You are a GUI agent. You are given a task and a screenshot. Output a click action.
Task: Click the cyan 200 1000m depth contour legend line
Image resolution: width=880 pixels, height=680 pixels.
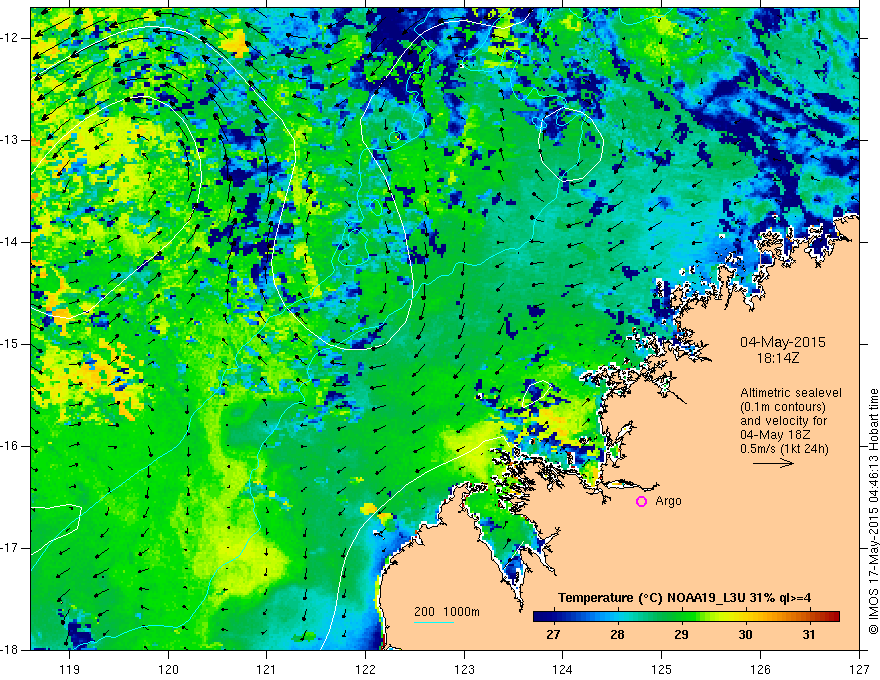[x=434, y=622]
